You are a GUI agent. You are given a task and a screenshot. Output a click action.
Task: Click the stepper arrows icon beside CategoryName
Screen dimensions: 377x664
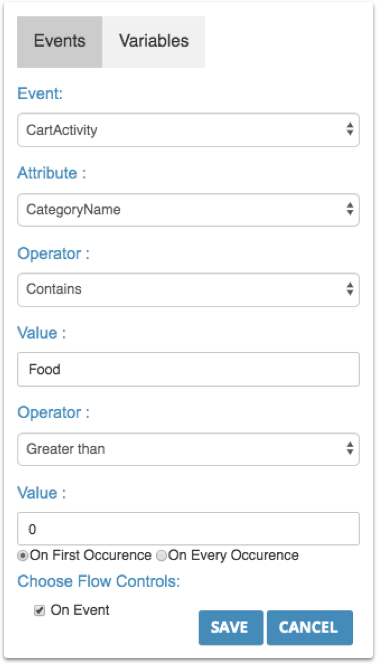click(349, 209)
